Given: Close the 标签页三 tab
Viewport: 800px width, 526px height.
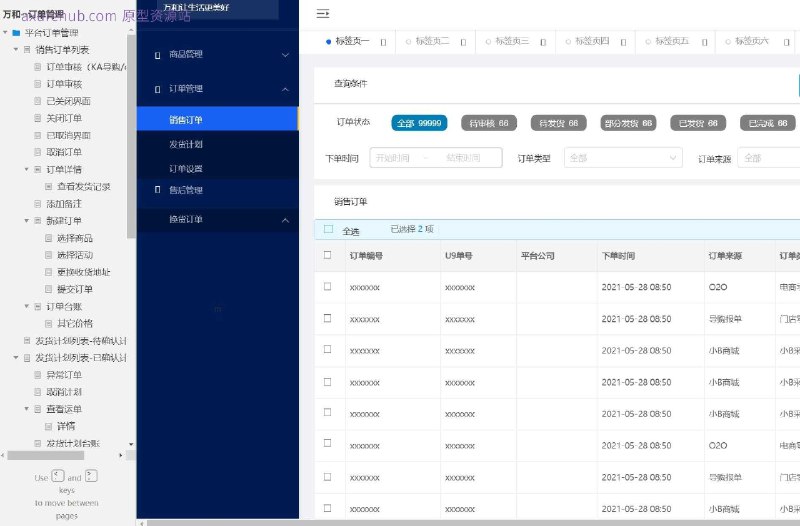Looking at the screenshot, I should click(543, 42).
